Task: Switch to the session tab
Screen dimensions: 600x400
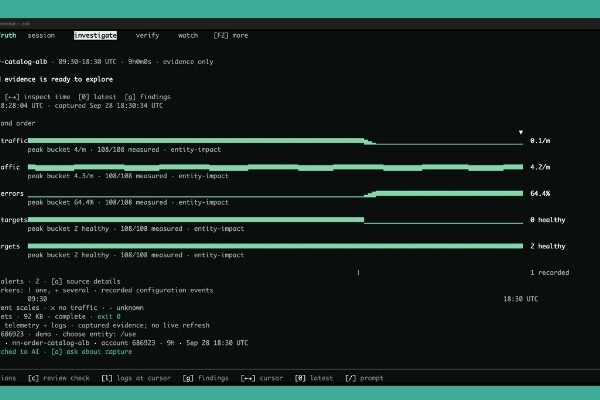Action: (x=41, y=36)
